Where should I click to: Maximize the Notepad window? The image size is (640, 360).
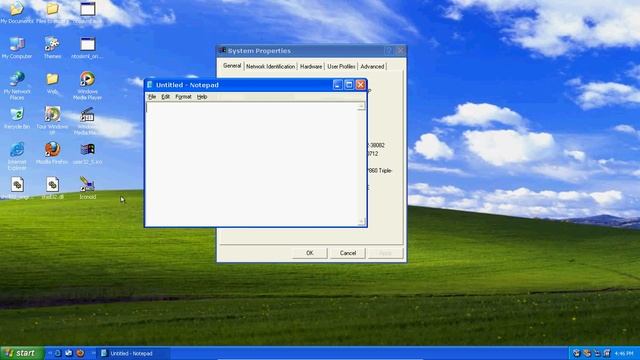click(x=349, y=84)
